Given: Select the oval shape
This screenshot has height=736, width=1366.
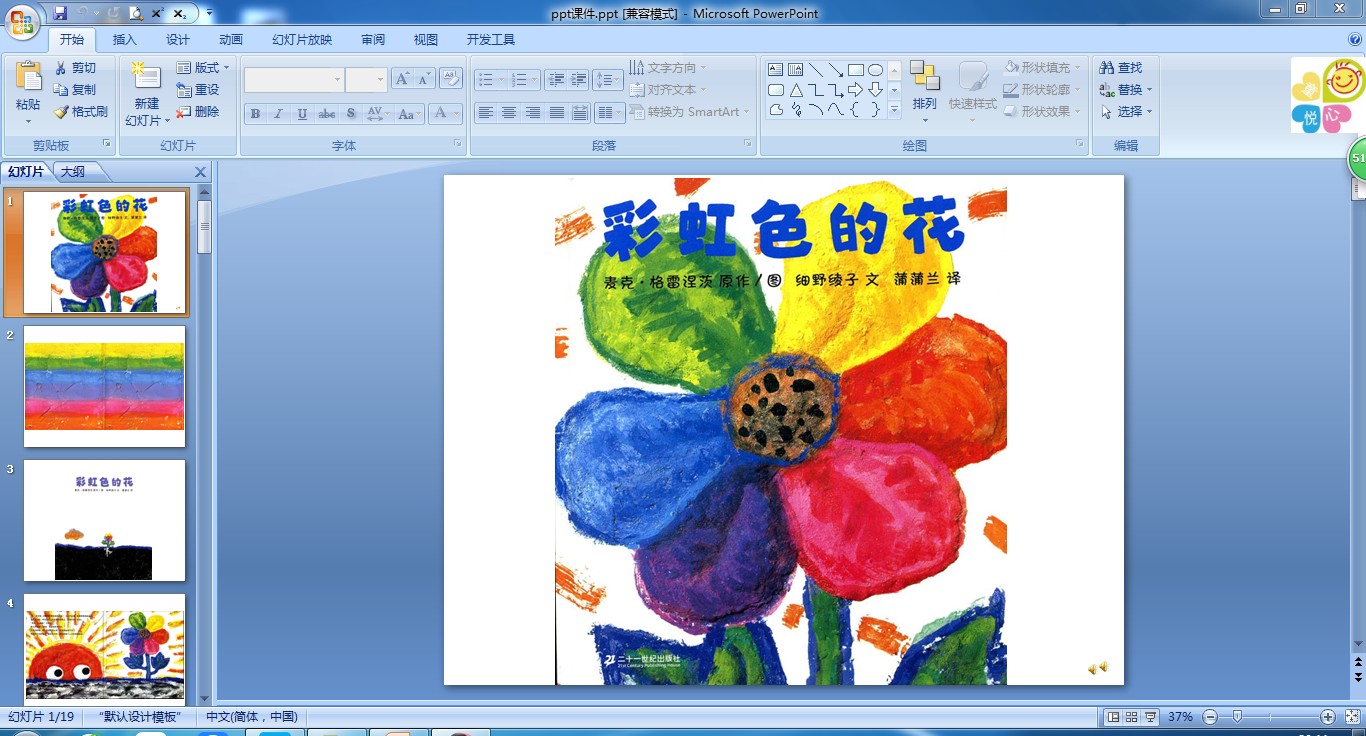Looking at the screenshot, I should (876, 70).
